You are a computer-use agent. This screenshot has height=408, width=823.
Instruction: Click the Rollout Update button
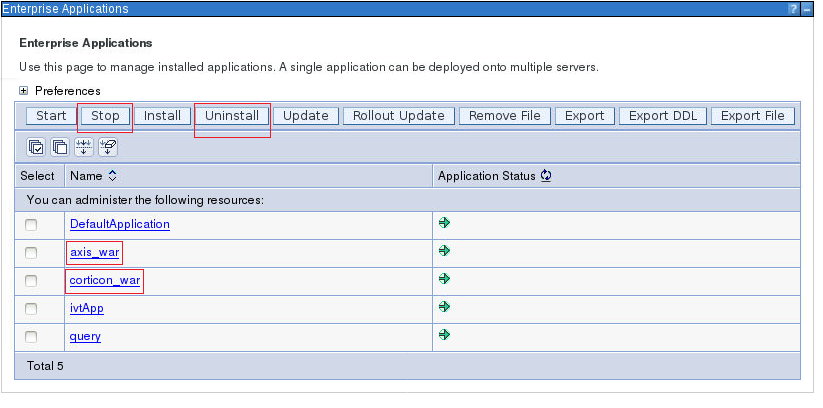399,116
